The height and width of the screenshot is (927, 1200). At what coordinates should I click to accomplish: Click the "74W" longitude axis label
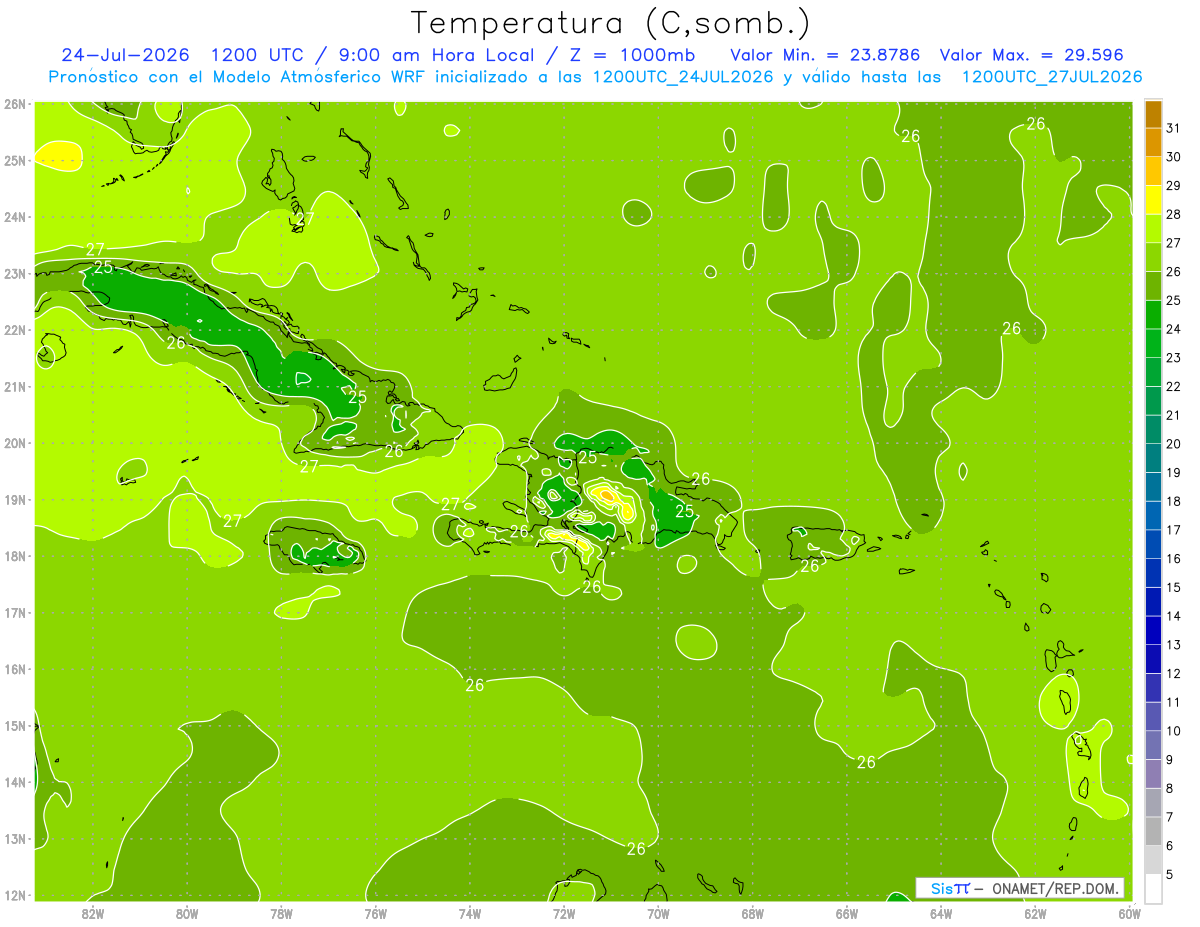tap(469, 912)
